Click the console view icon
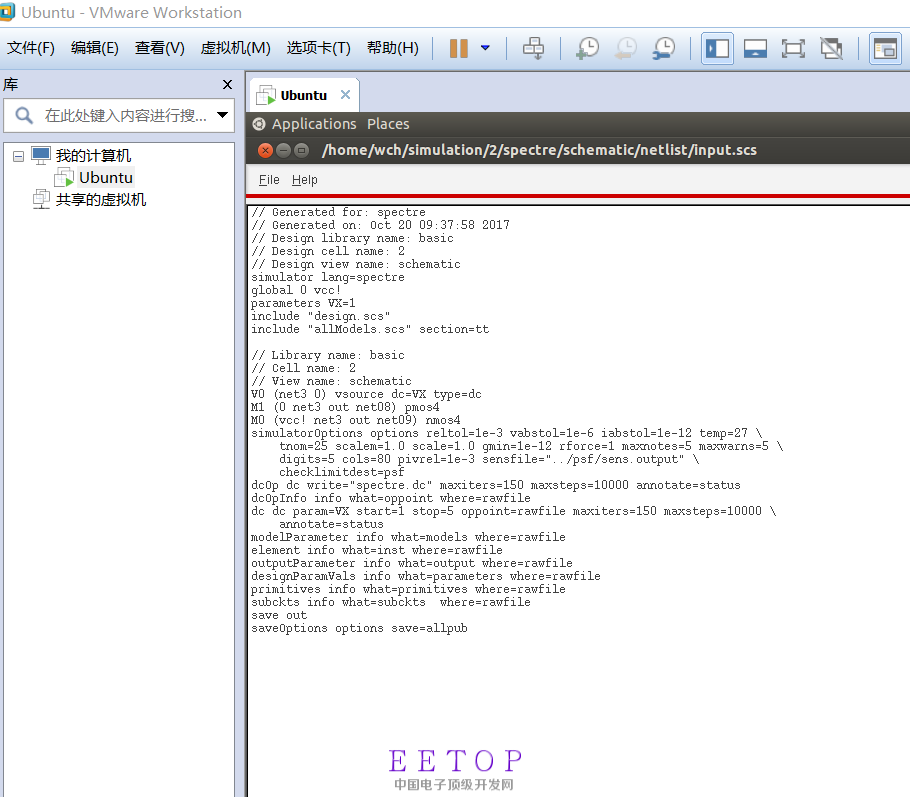This screenshot has width=910, height=797. pos(885,48)
